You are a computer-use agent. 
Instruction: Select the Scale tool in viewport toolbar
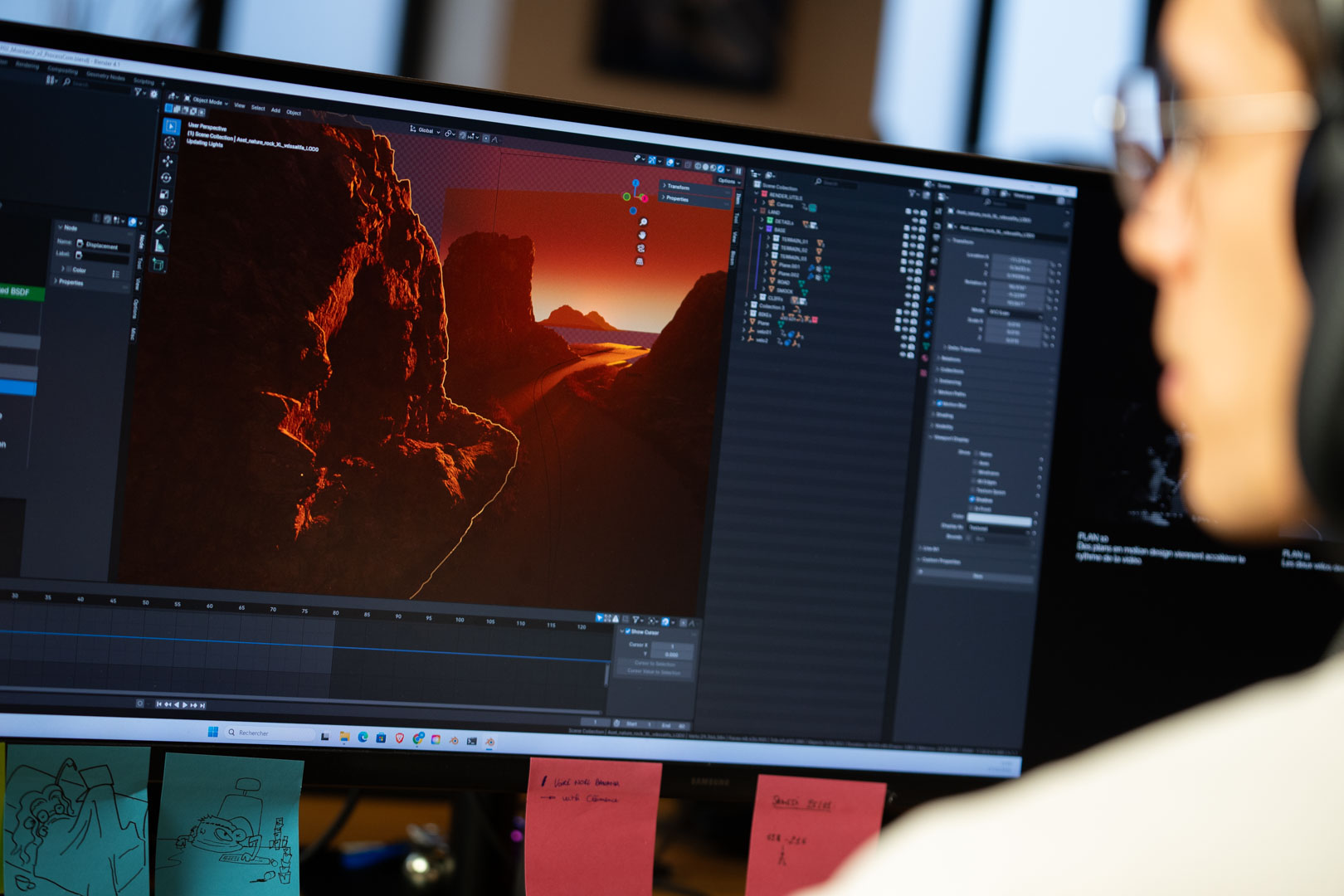[165, 194]
